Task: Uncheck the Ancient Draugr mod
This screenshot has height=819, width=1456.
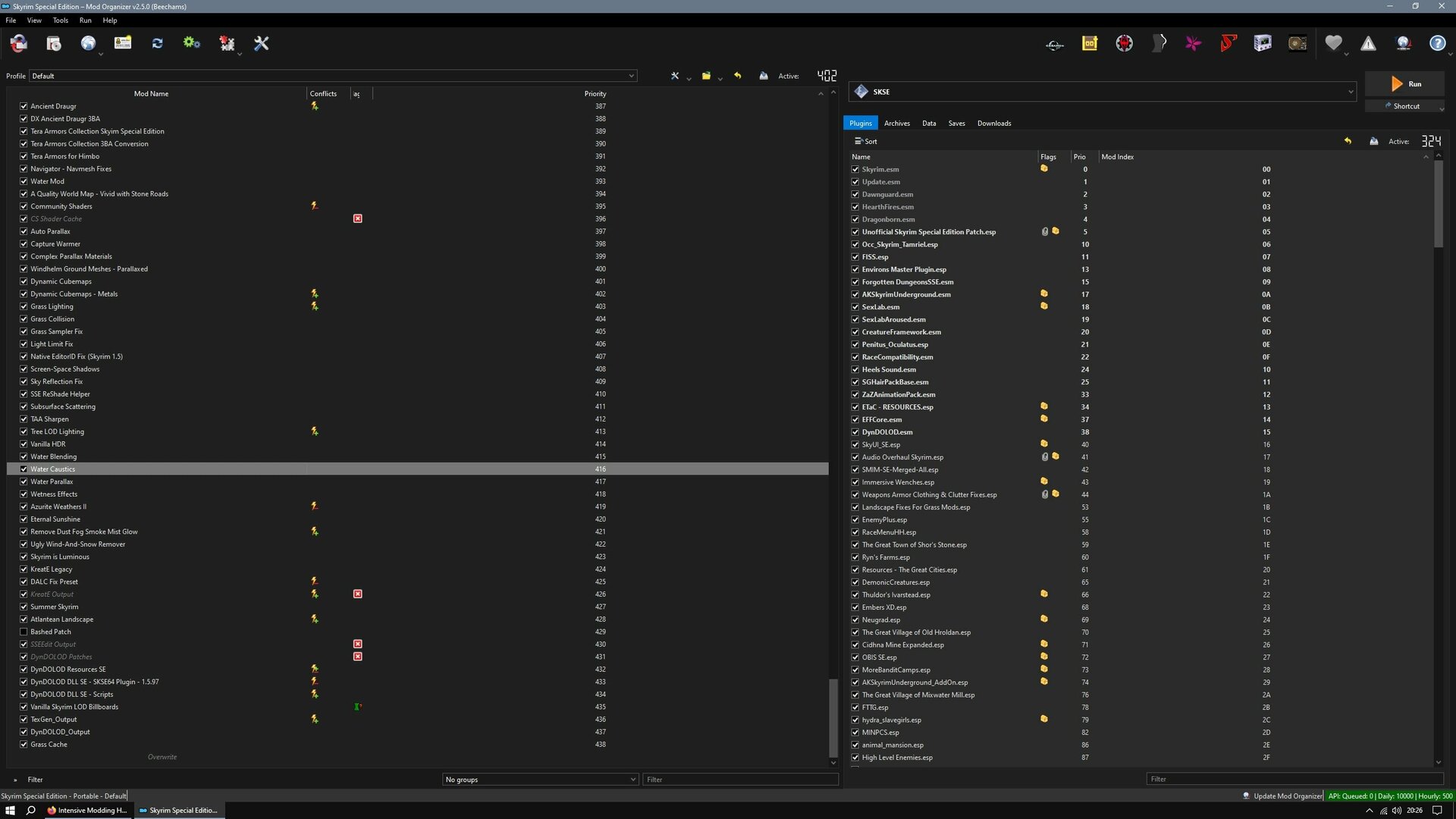Action: click(x=24, y=106)
